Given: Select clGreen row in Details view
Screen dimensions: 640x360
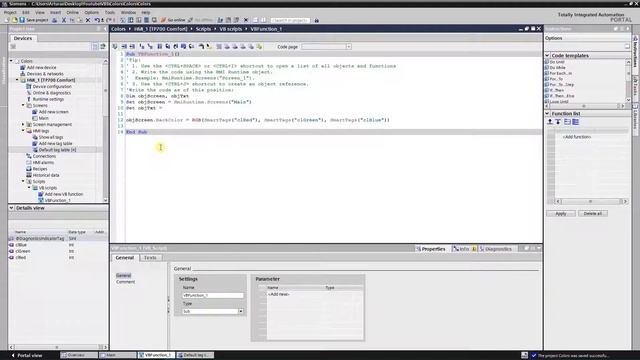Looking at the screenshot, I should click(x=58, y=251).
